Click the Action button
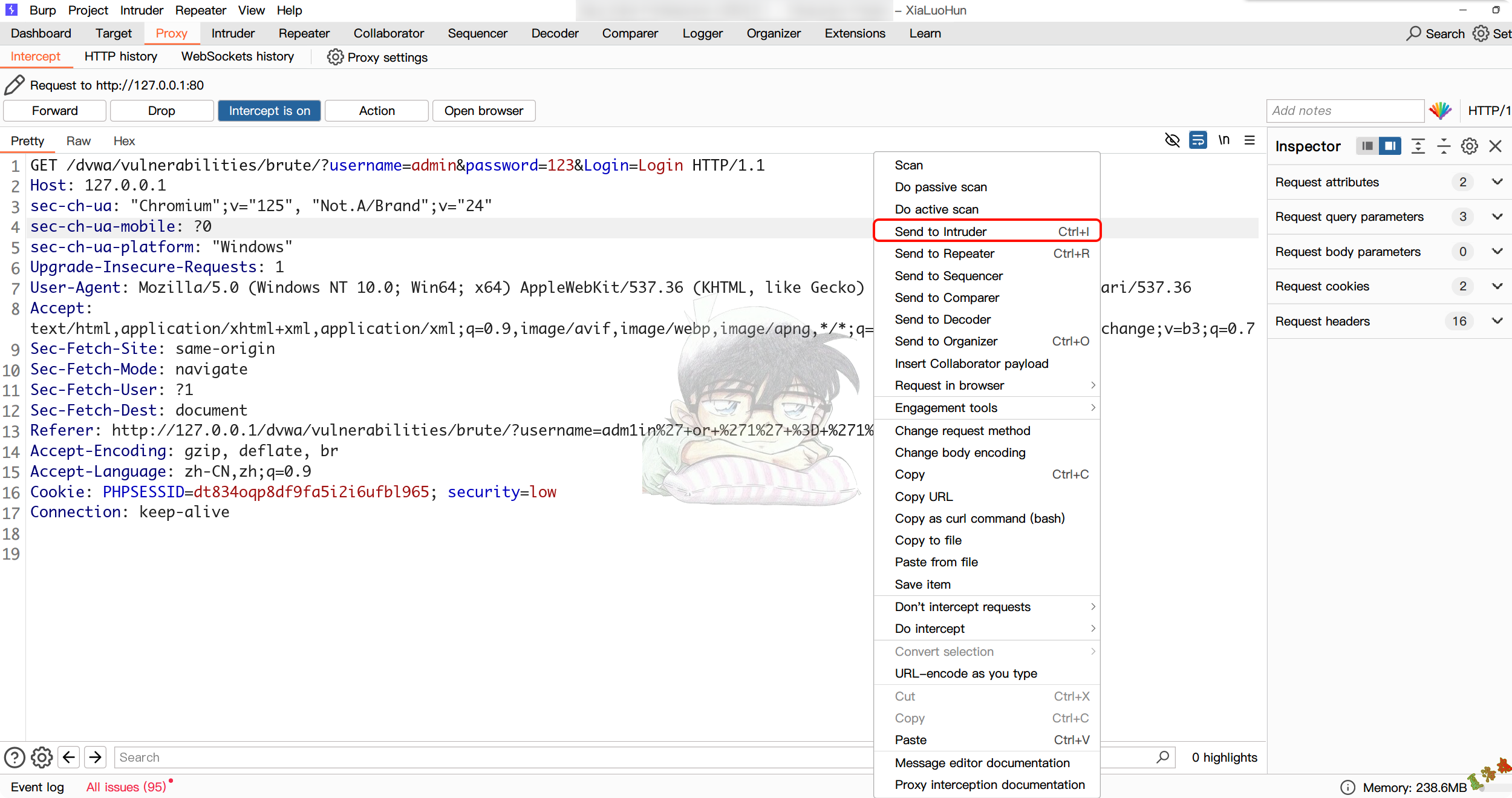Viewport: 1512px width, 798px height. (377, 111)
